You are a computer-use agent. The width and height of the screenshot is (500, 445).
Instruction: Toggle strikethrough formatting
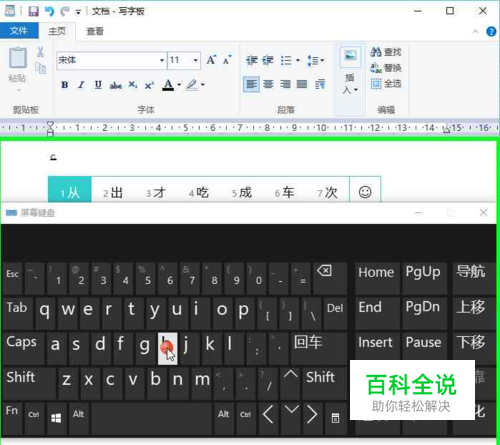pos(115,85)
